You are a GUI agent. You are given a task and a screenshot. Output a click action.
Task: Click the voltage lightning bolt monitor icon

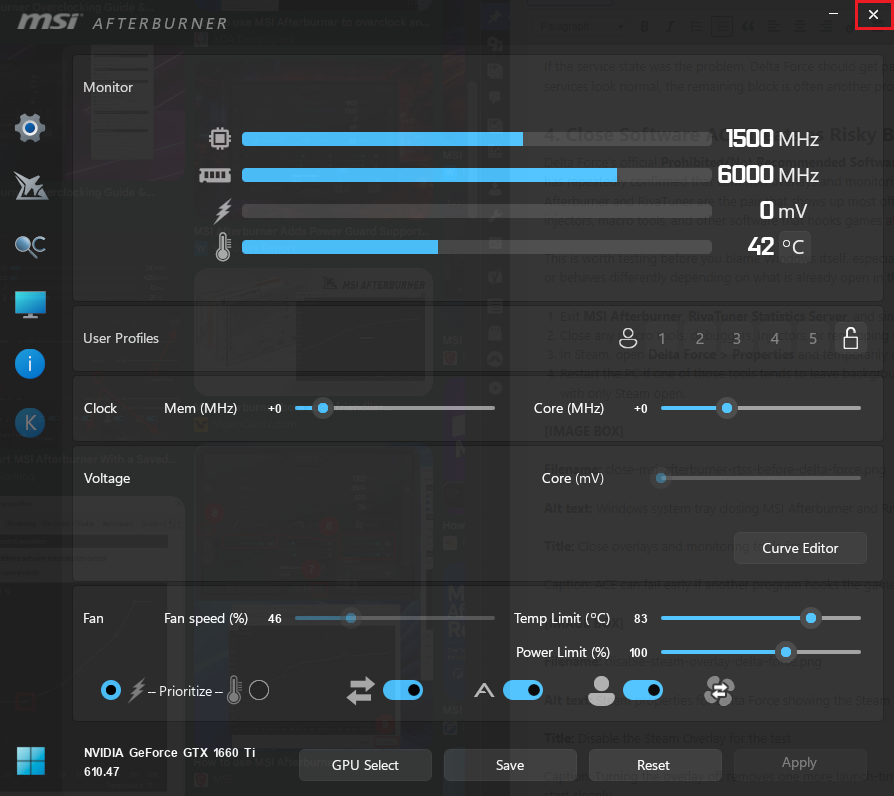(223, 211)
